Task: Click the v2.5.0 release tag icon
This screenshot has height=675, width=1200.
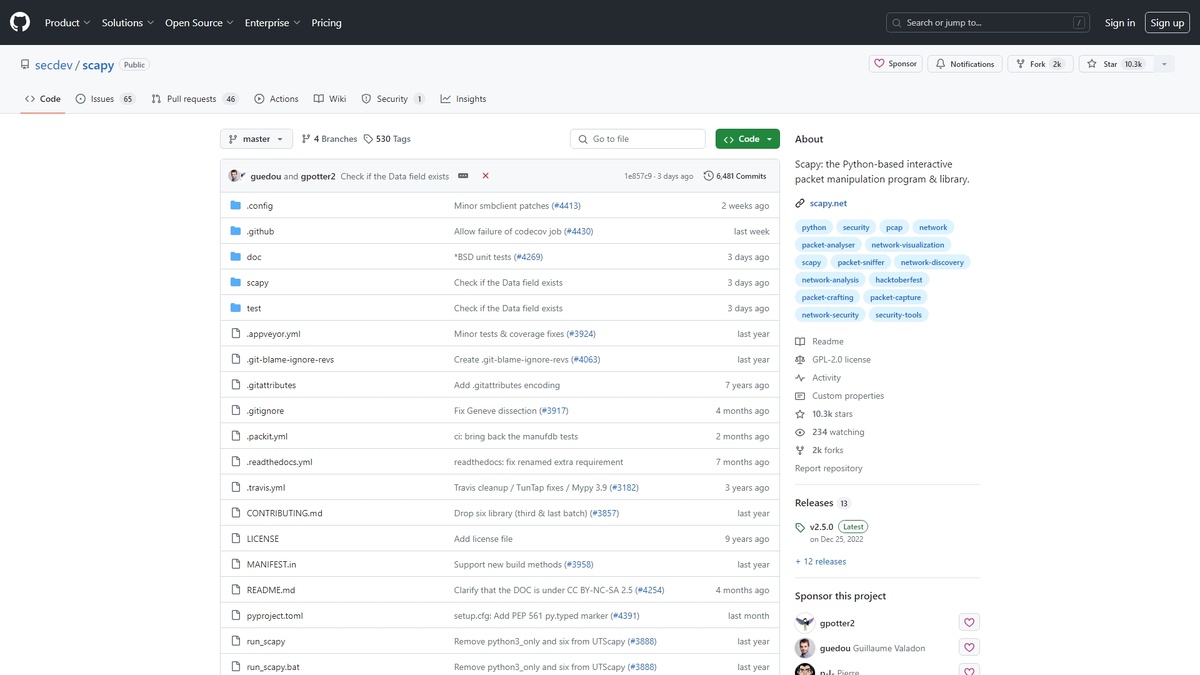Action: coord(800,527)
